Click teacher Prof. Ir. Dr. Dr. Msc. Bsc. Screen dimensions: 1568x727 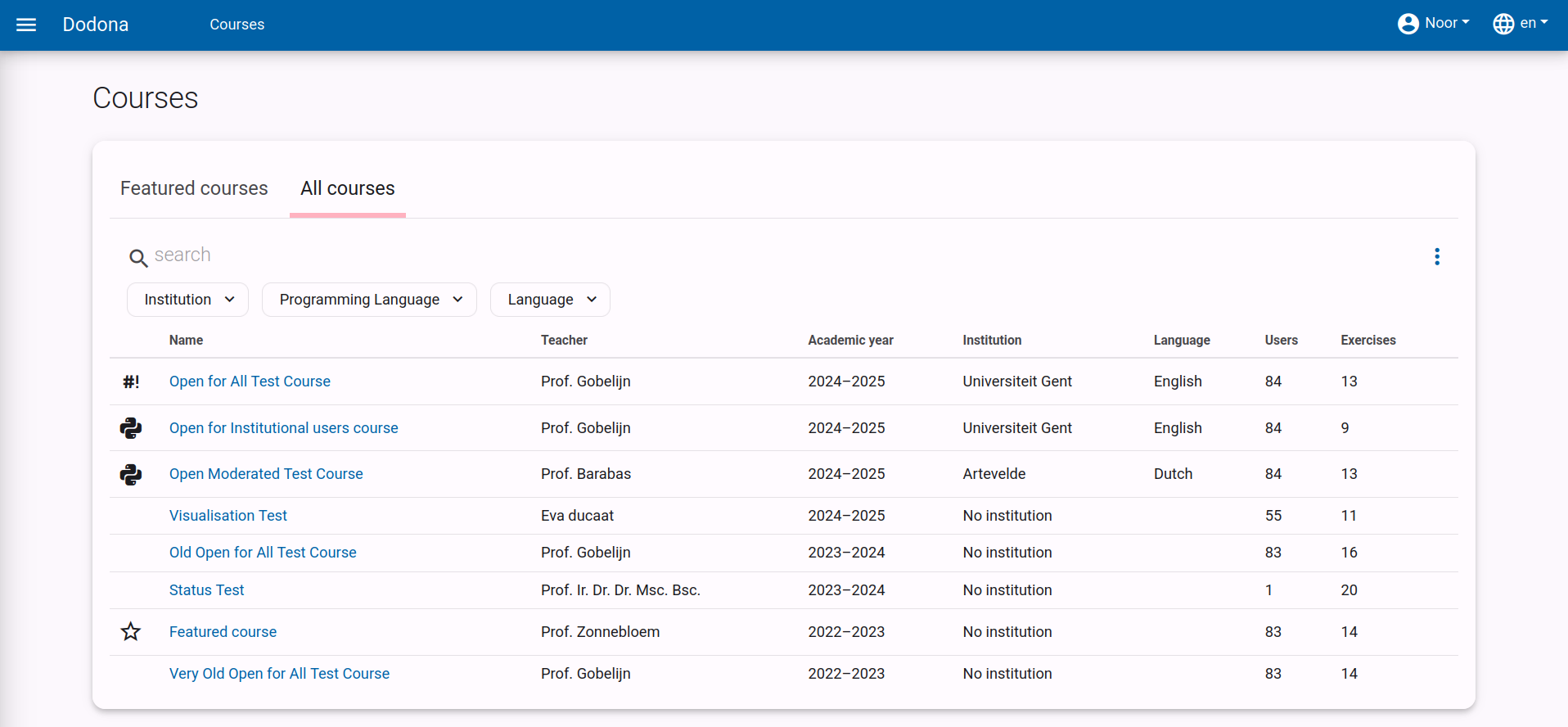pyautogui.click(x=620, y=590)
